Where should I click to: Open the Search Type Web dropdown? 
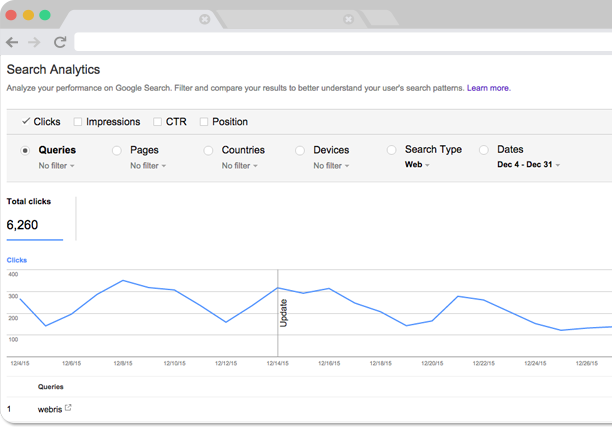(417, 165)
